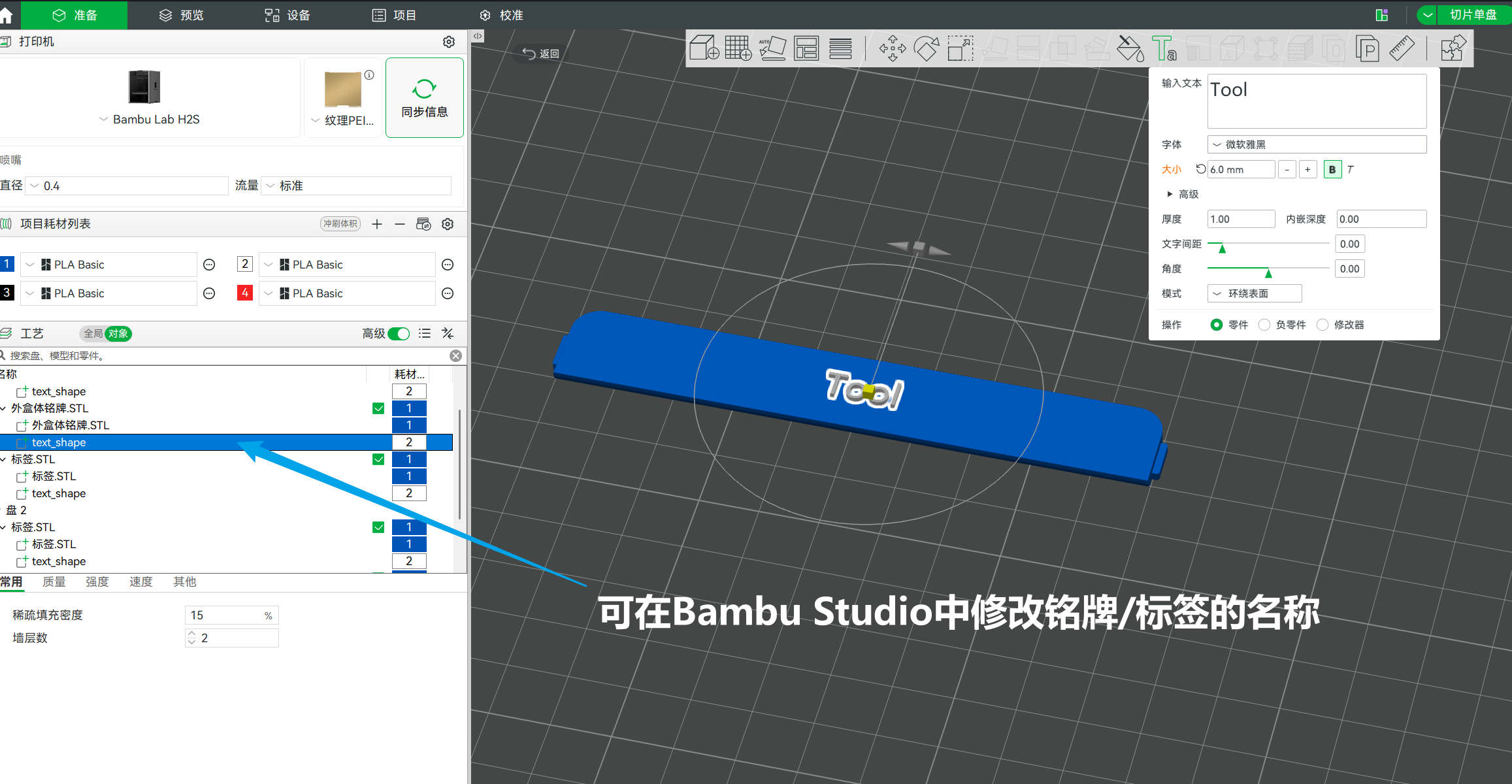
Task: Click the Add model cube icon
Action: (704, 48)
